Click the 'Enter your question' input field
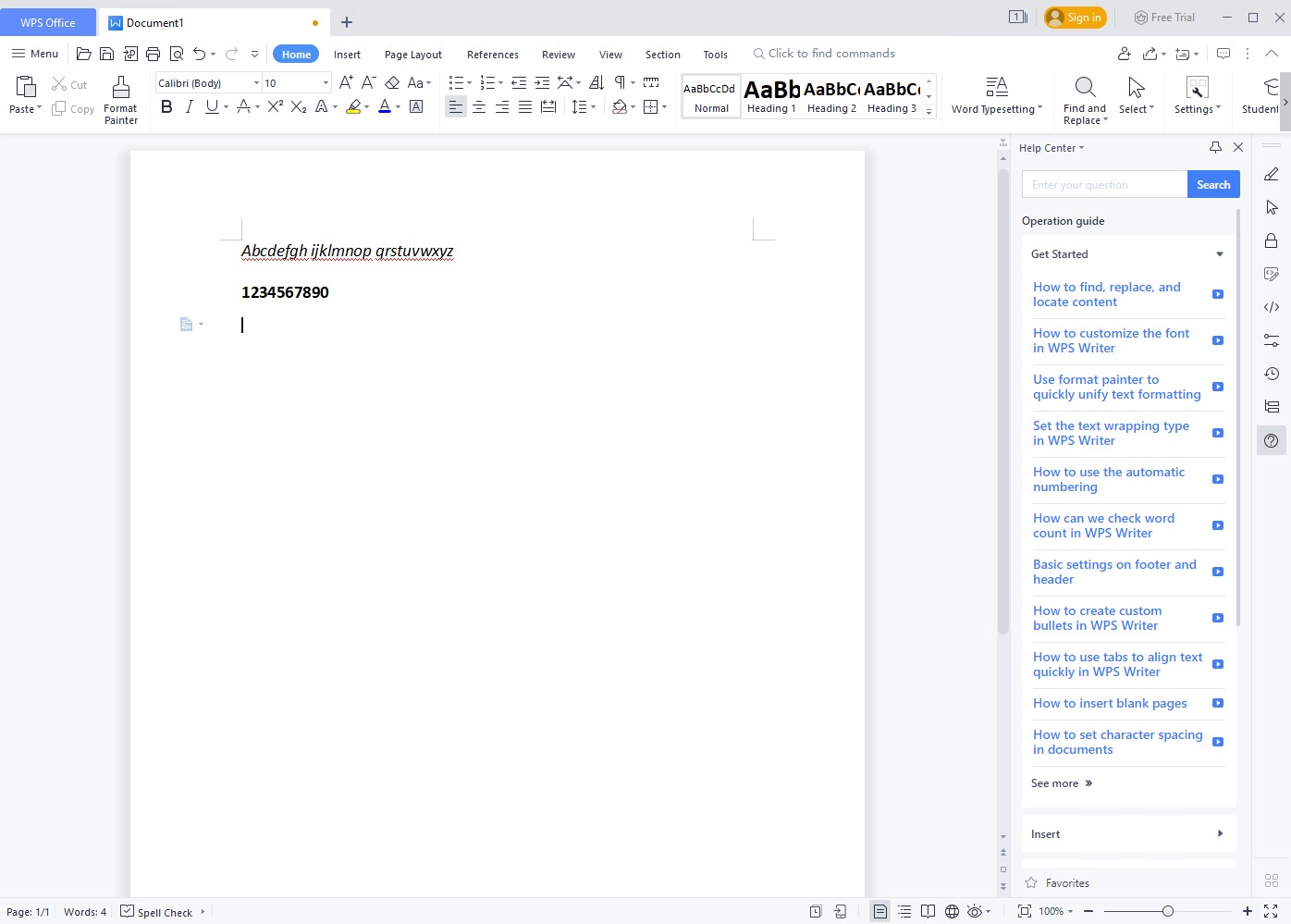The height and width of the screenshot is (924, 1291). point(1104,185)
